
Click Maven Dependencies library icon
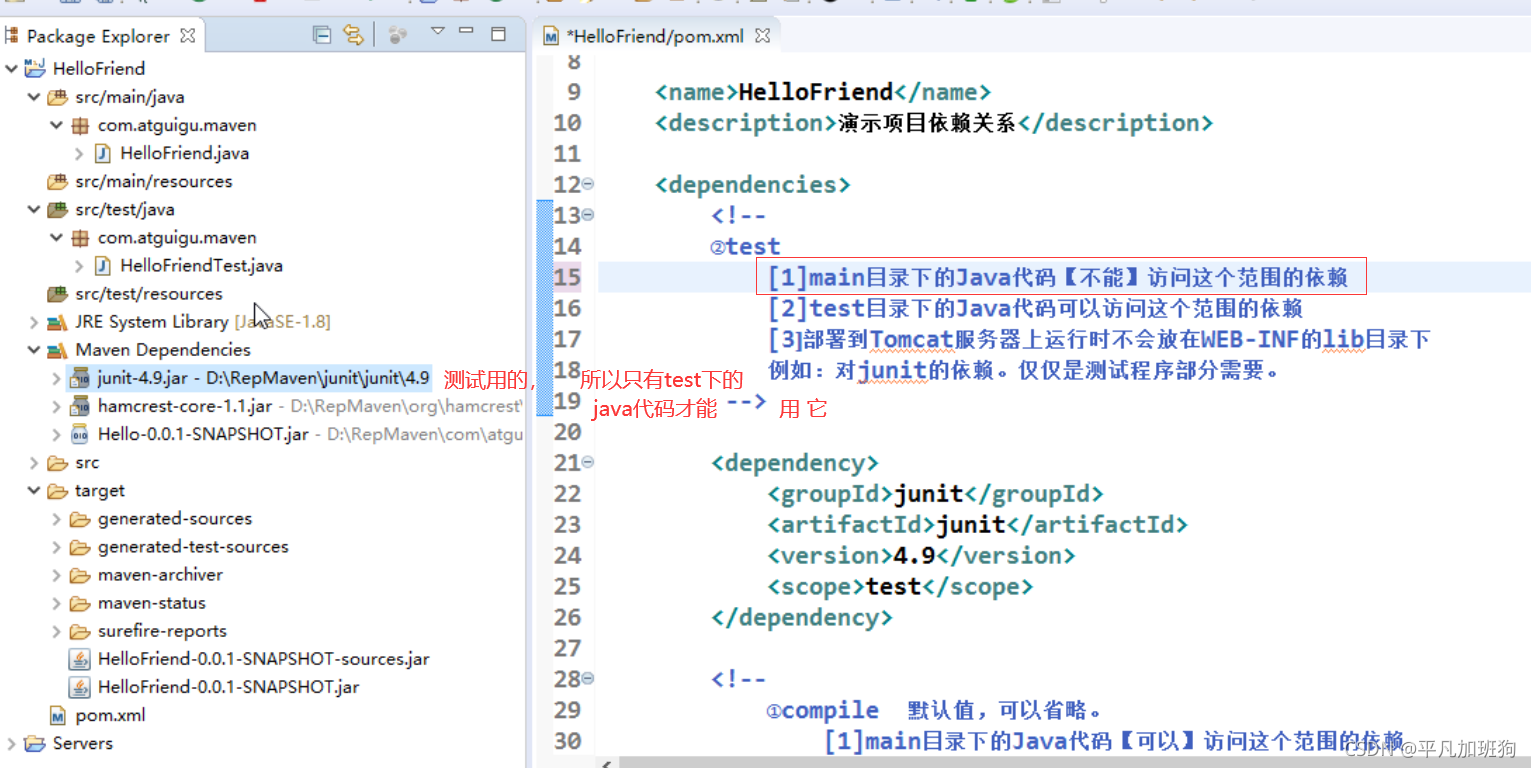[x=58, y=350]
